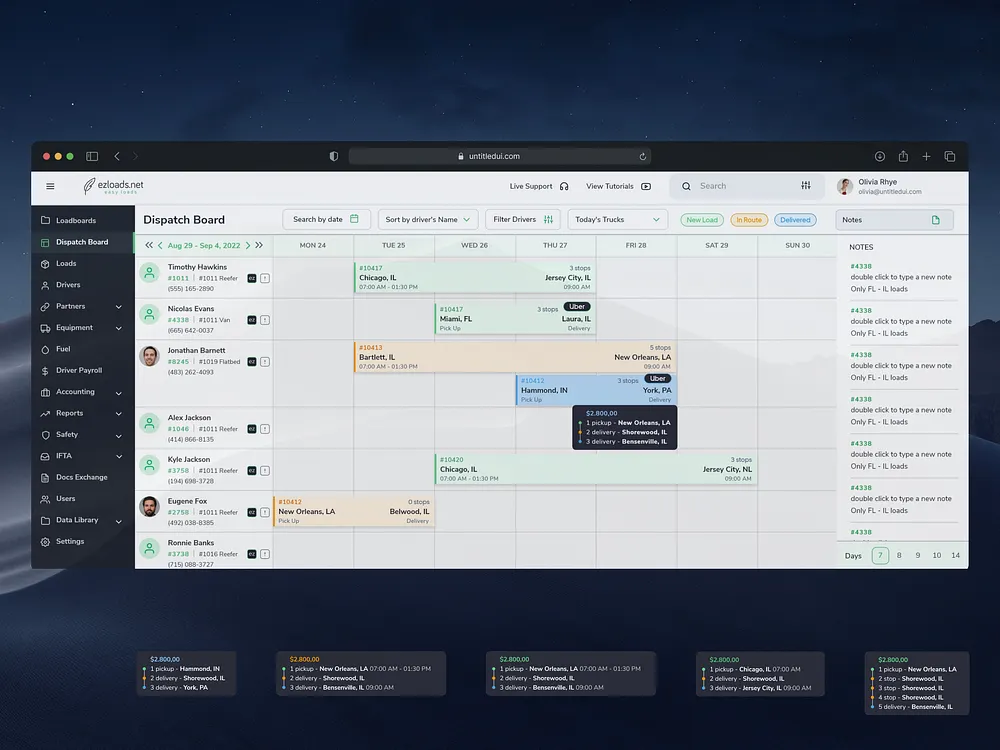Click the hamburger menu above the sidebar
Screen dimensions: 1000x750
pyautogui.click(x=49, y=186)
